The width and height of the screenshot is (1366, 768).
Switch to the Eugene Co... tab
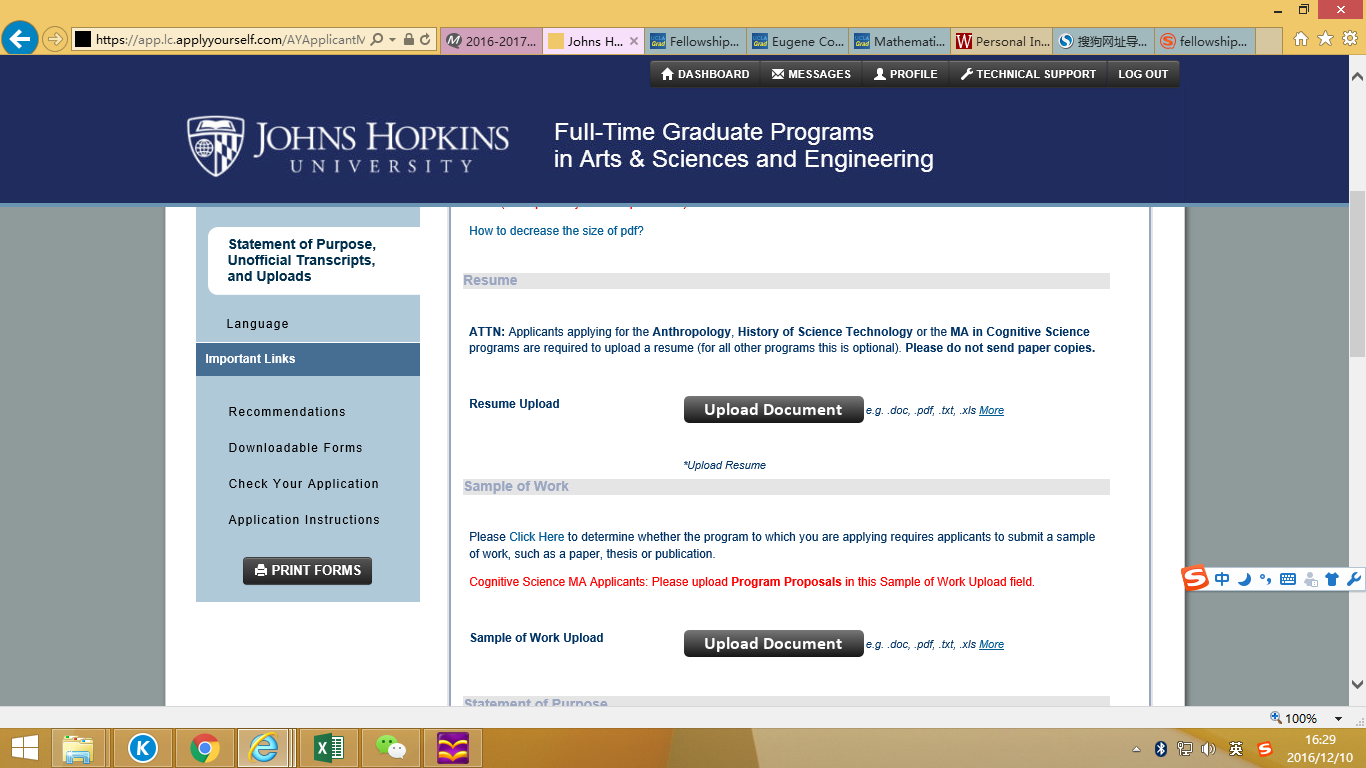click(797, 41)
